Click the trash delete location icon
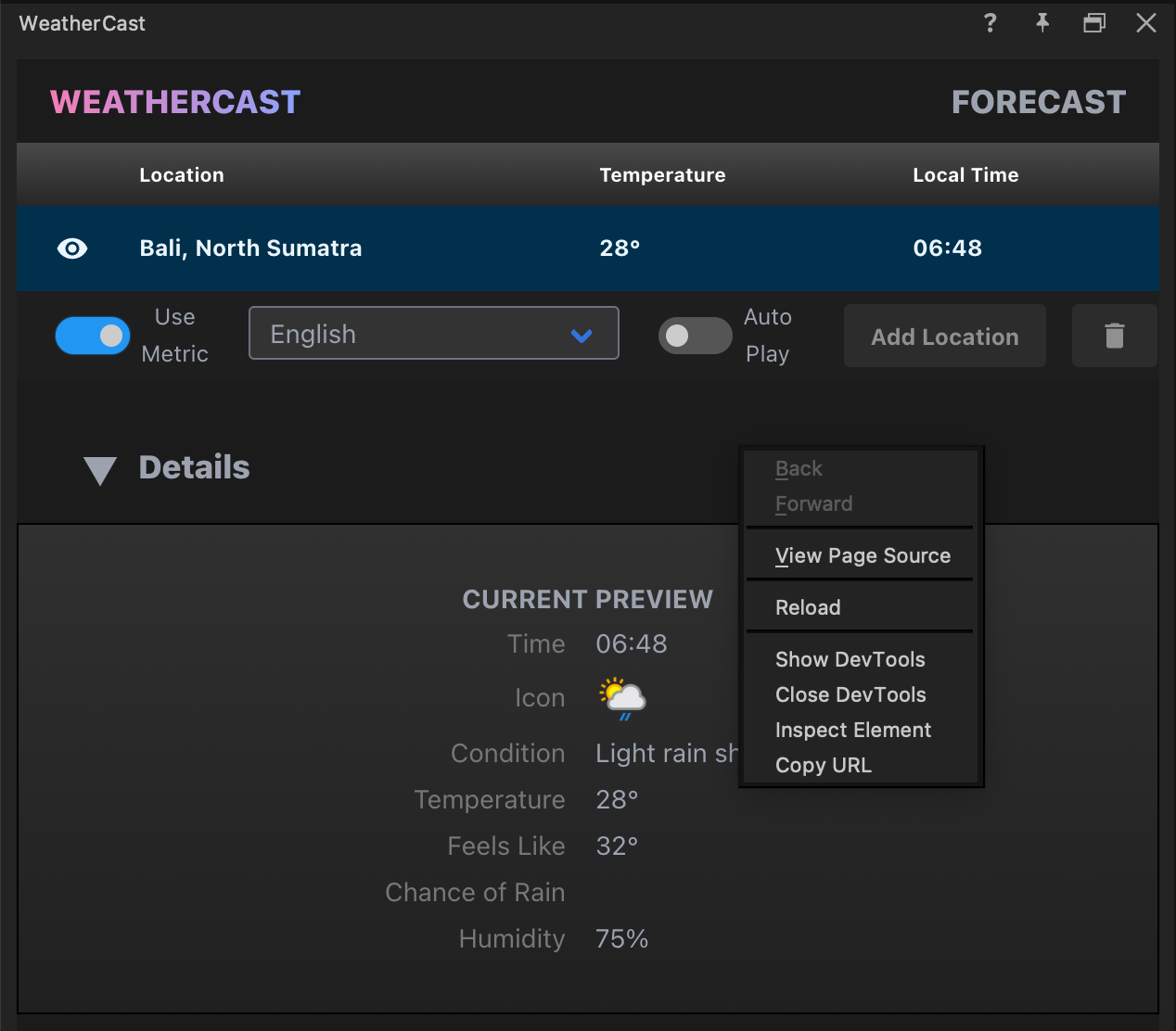The height and width of the screenshot is (1031, 1176). click(x=1114, y=336)
